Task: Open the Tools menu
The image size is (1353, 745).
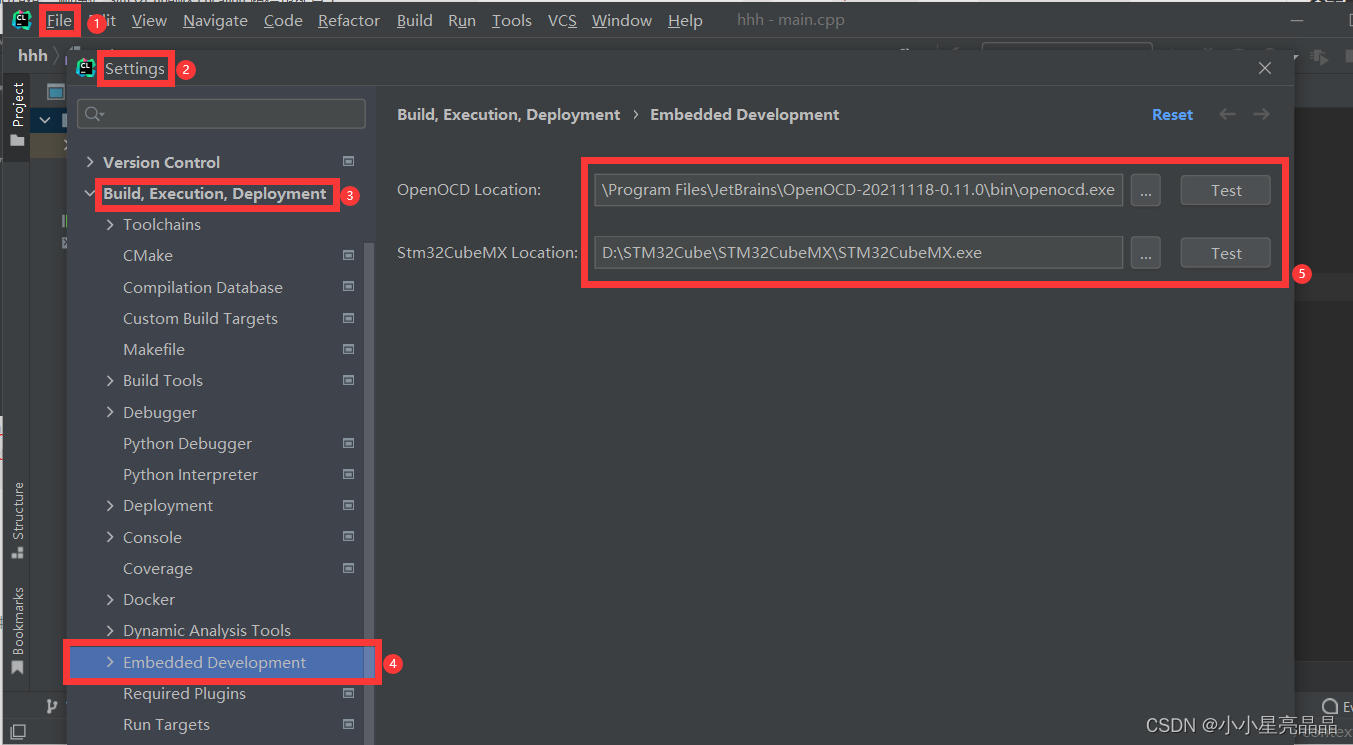Action: [x=512, y=20]
